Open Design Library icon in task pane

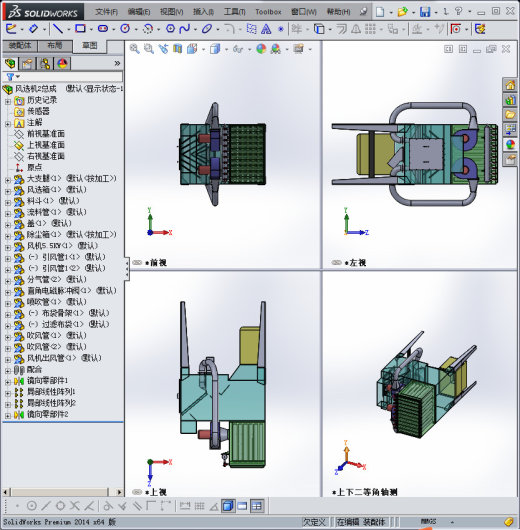(x=510, y=100)
